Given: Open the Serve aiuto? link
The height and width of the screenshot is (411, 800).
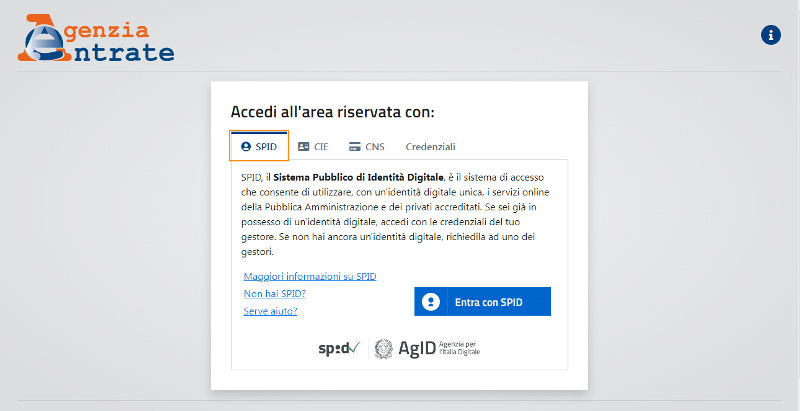Looking at the screenshot, I should [x=270, y=311].
